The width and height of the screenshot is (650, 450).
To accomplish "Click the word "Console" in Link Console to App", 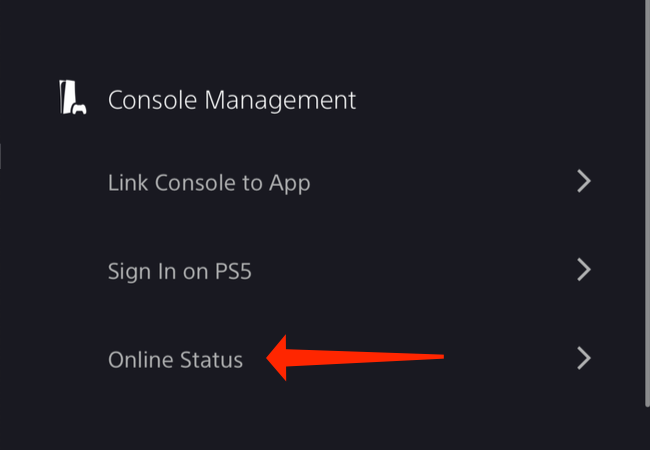I will 182,183.
